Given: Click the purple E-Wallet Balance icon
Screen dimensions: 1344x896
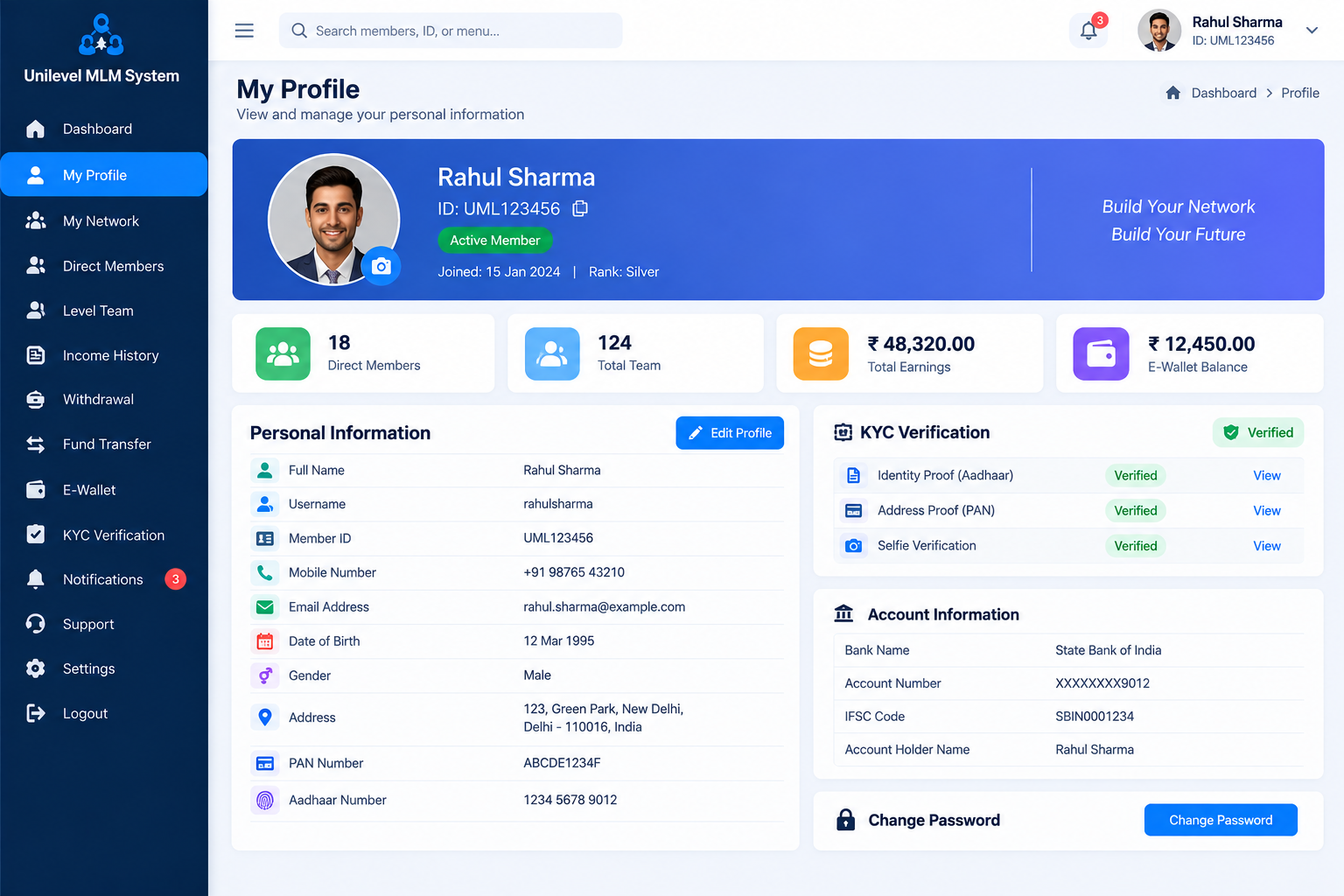Looking at the screenshot, I should tap(1101, 353).
